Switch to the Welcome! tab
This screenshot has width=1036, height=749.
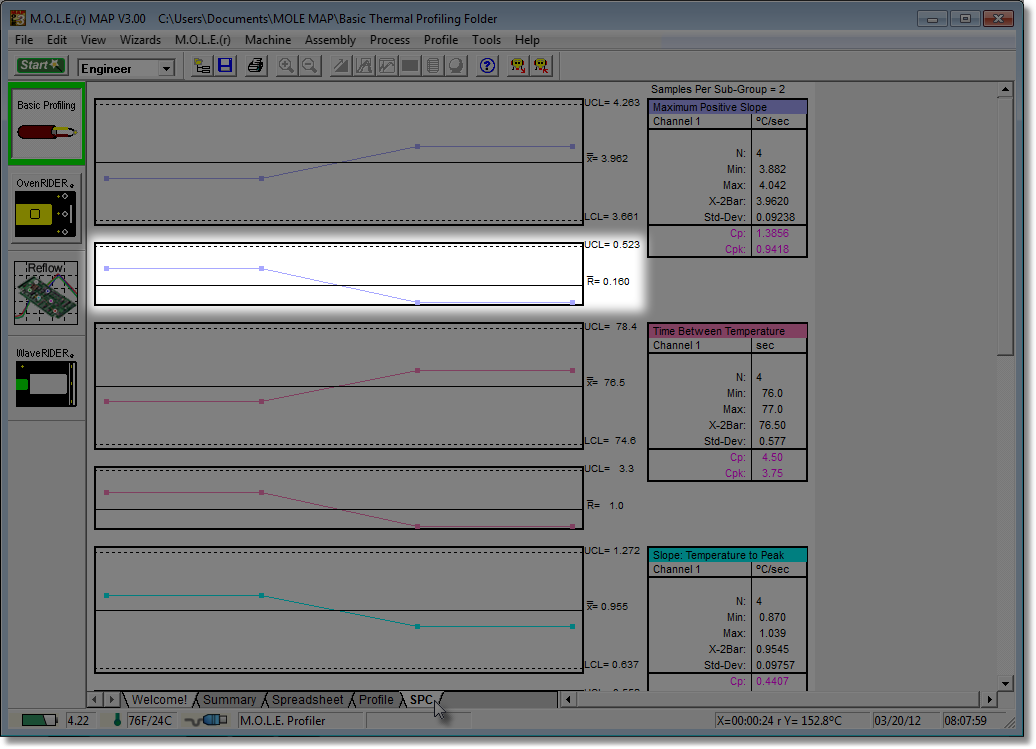pyautogui.click(x=159, y=699)
